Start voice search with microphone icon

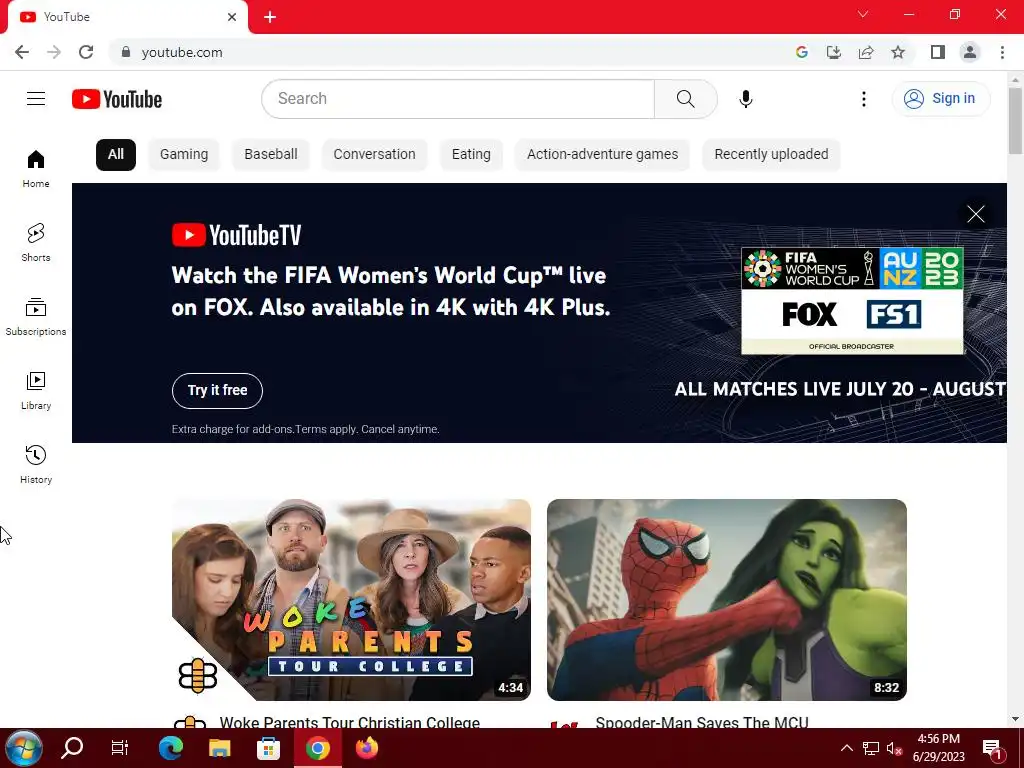pyautogui.click(x=746, y=99)
